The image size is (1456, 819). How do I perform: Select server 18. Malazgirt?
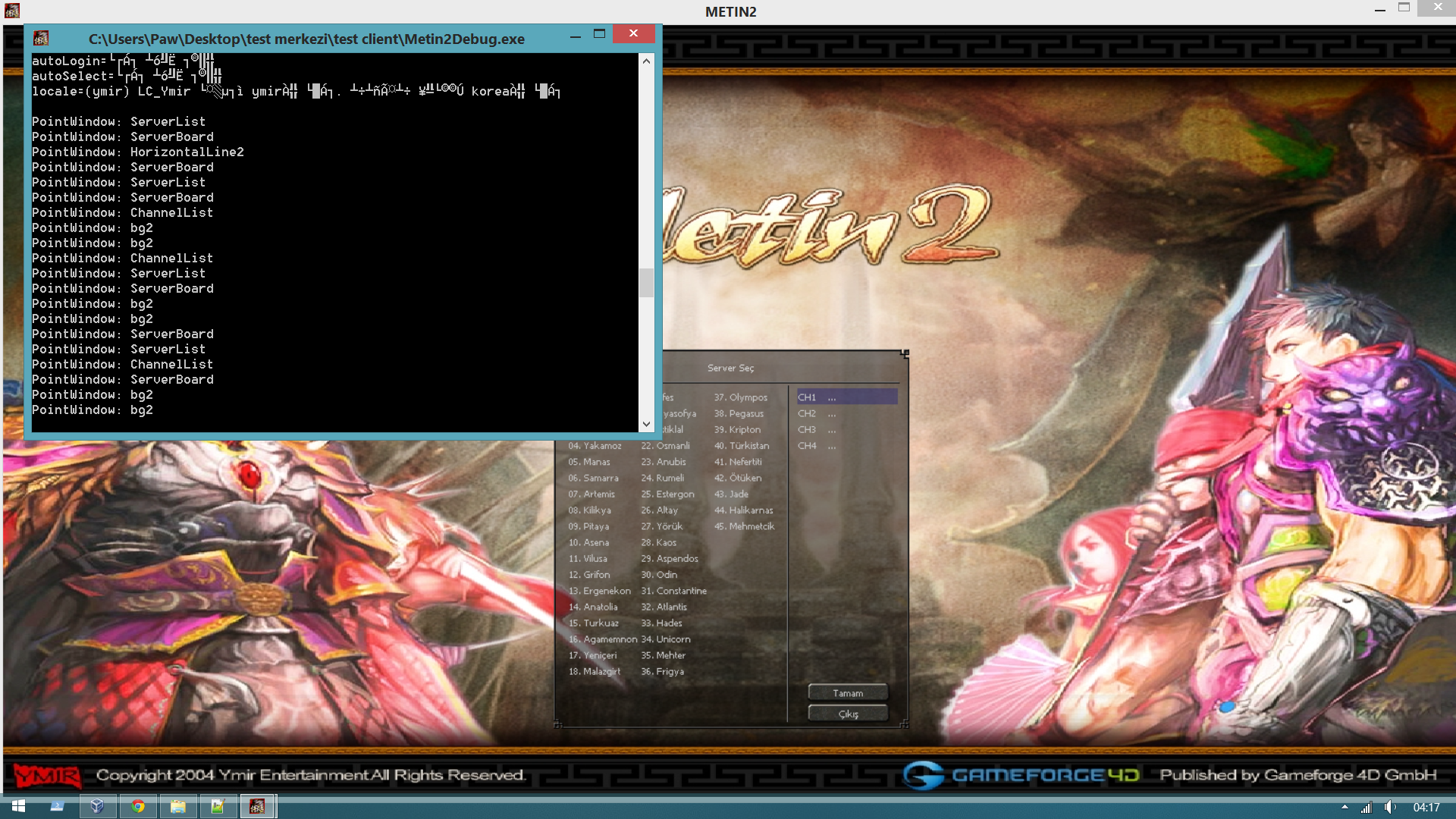(595, 671)
